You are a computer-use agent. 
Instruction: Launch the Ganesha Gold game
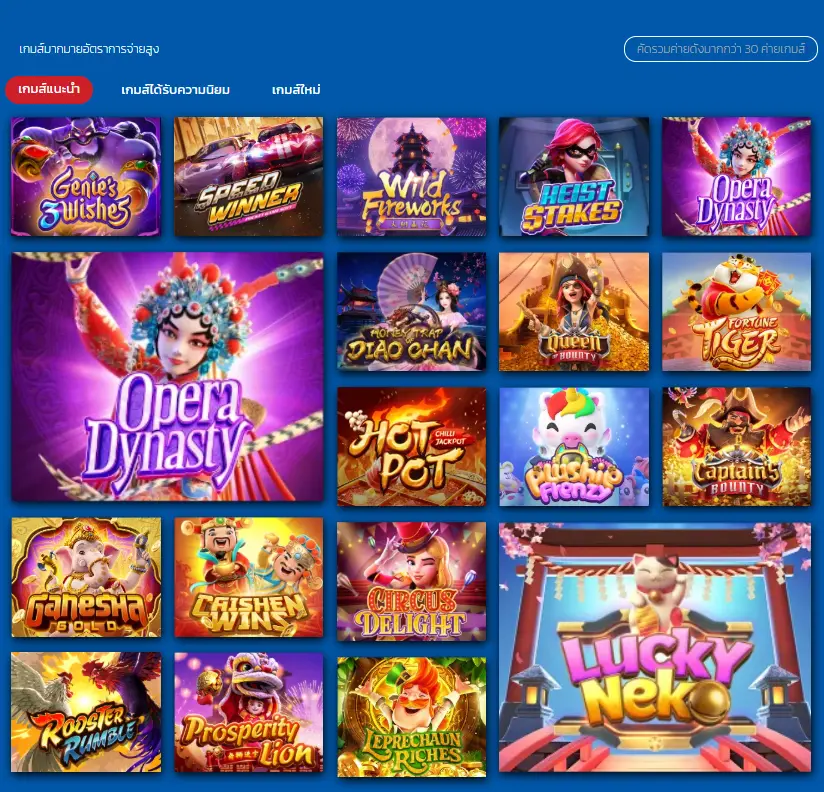click(86, 577)
